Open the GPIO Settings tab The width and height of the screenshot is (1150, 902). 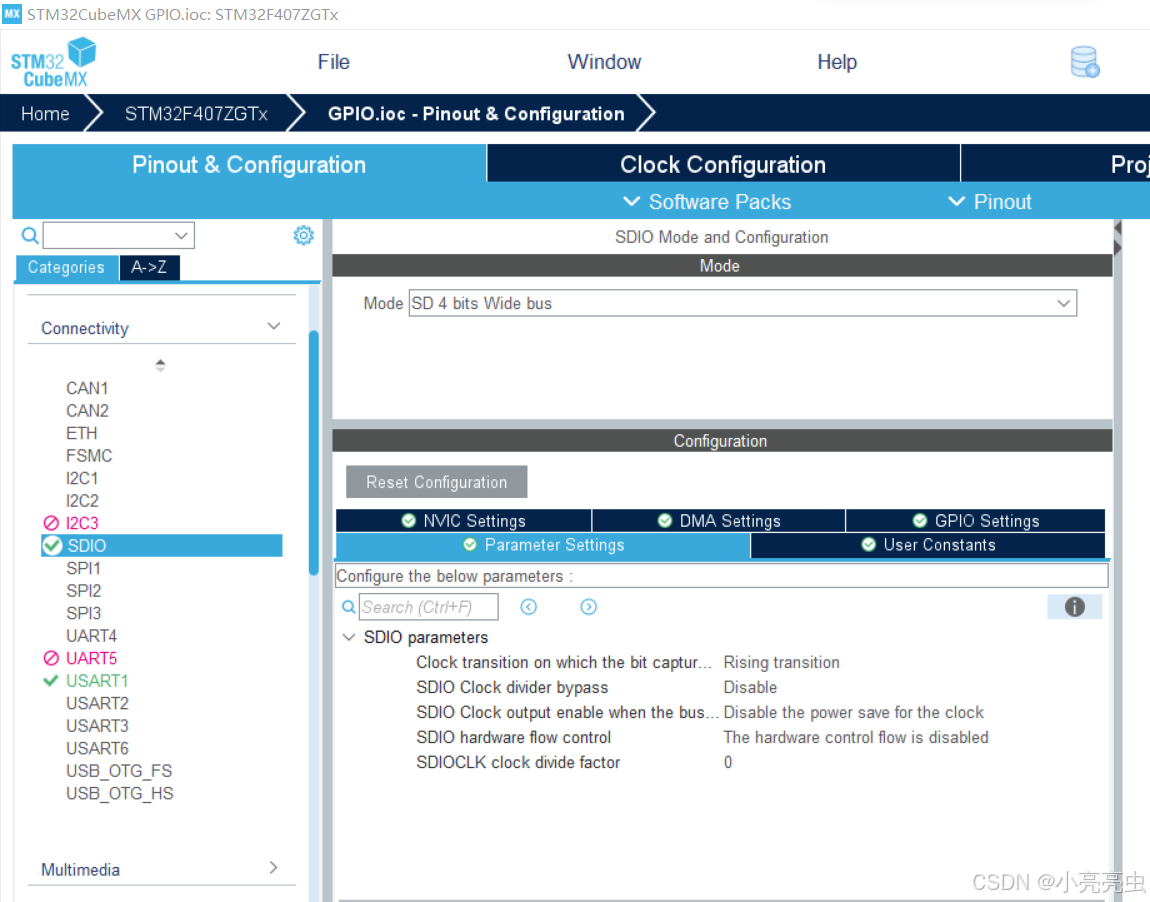975,521
